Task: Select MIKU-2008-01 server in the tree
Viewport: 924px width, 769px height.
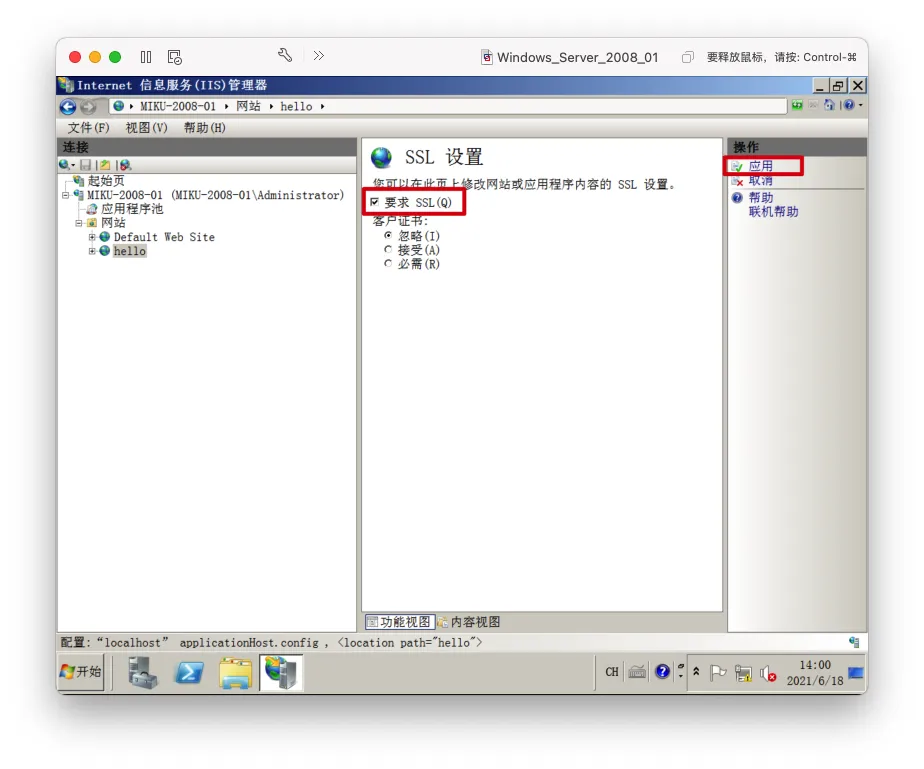Action: 215,195
